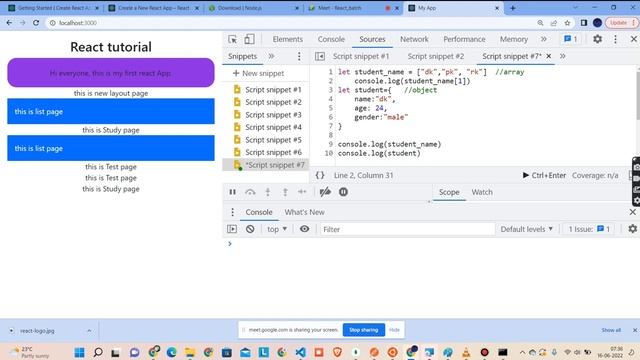Activate the inspect element picker
Screen dimensions: 640x360
(x=233, y=39)
